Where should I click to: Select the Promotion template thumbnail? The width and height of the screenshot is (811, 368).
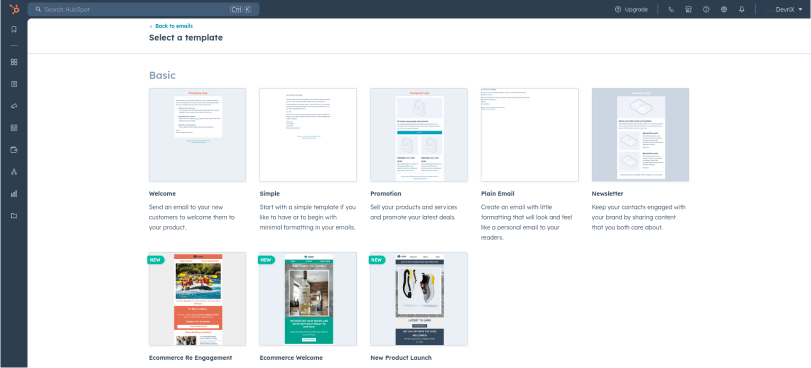click(418, 135)
